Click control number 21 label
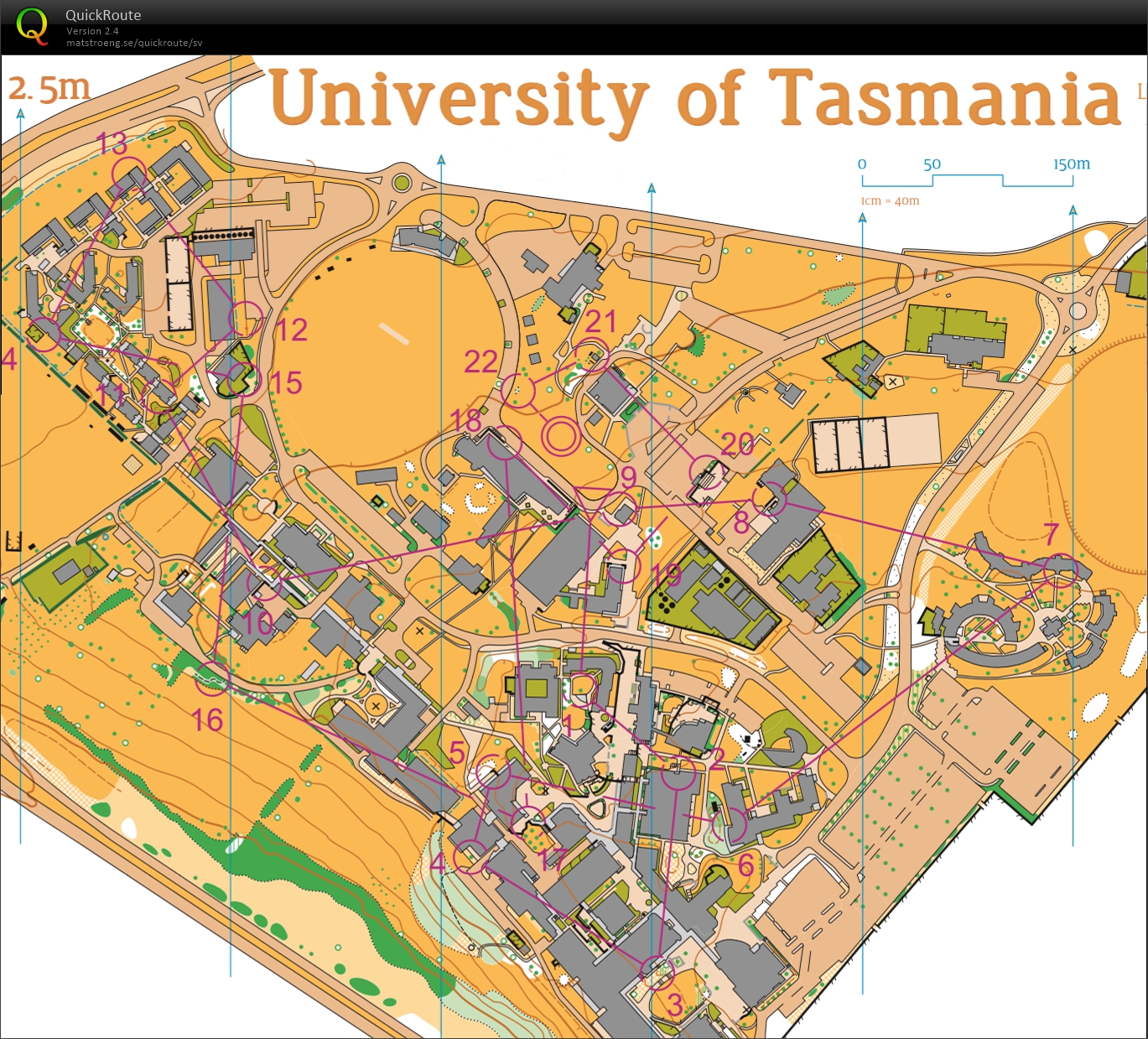The height and width of the screenshot is (1039, 1148). pyautogui.click(x=600, y=321)
